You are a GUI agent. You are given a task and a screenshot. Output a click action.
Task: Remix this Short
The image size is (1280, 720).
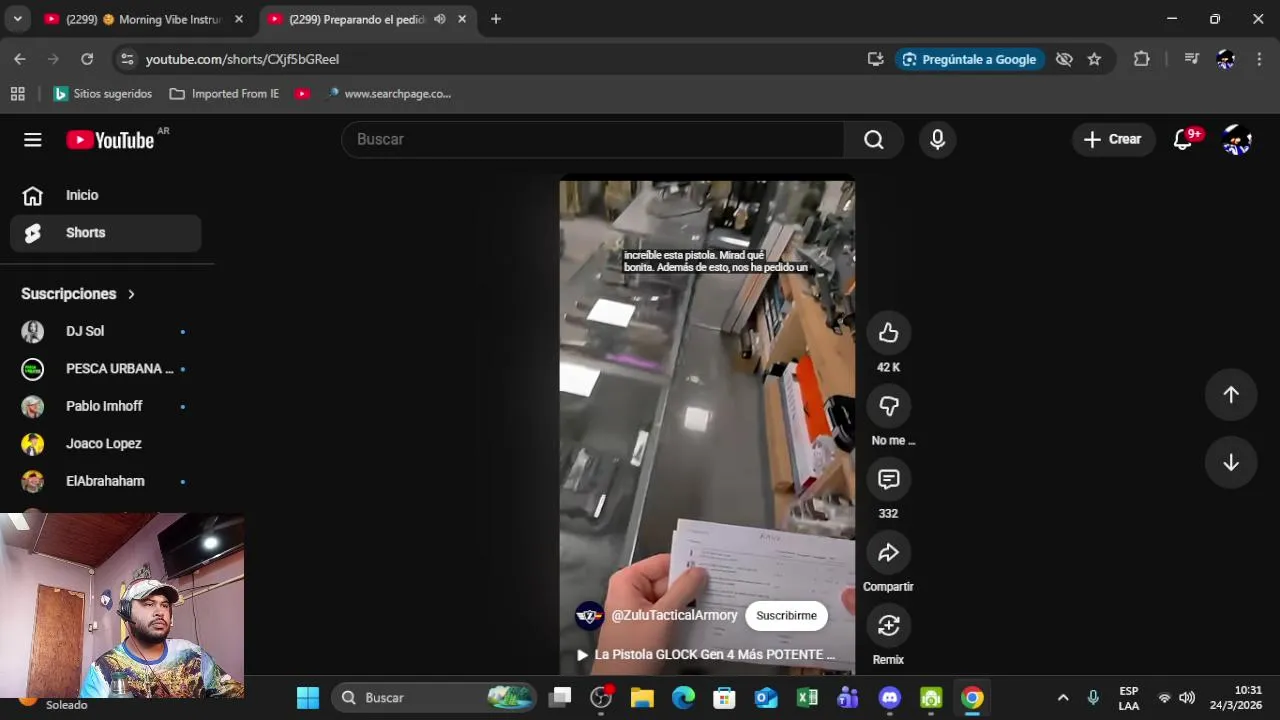pyautogui.click(x=888, y=625)
